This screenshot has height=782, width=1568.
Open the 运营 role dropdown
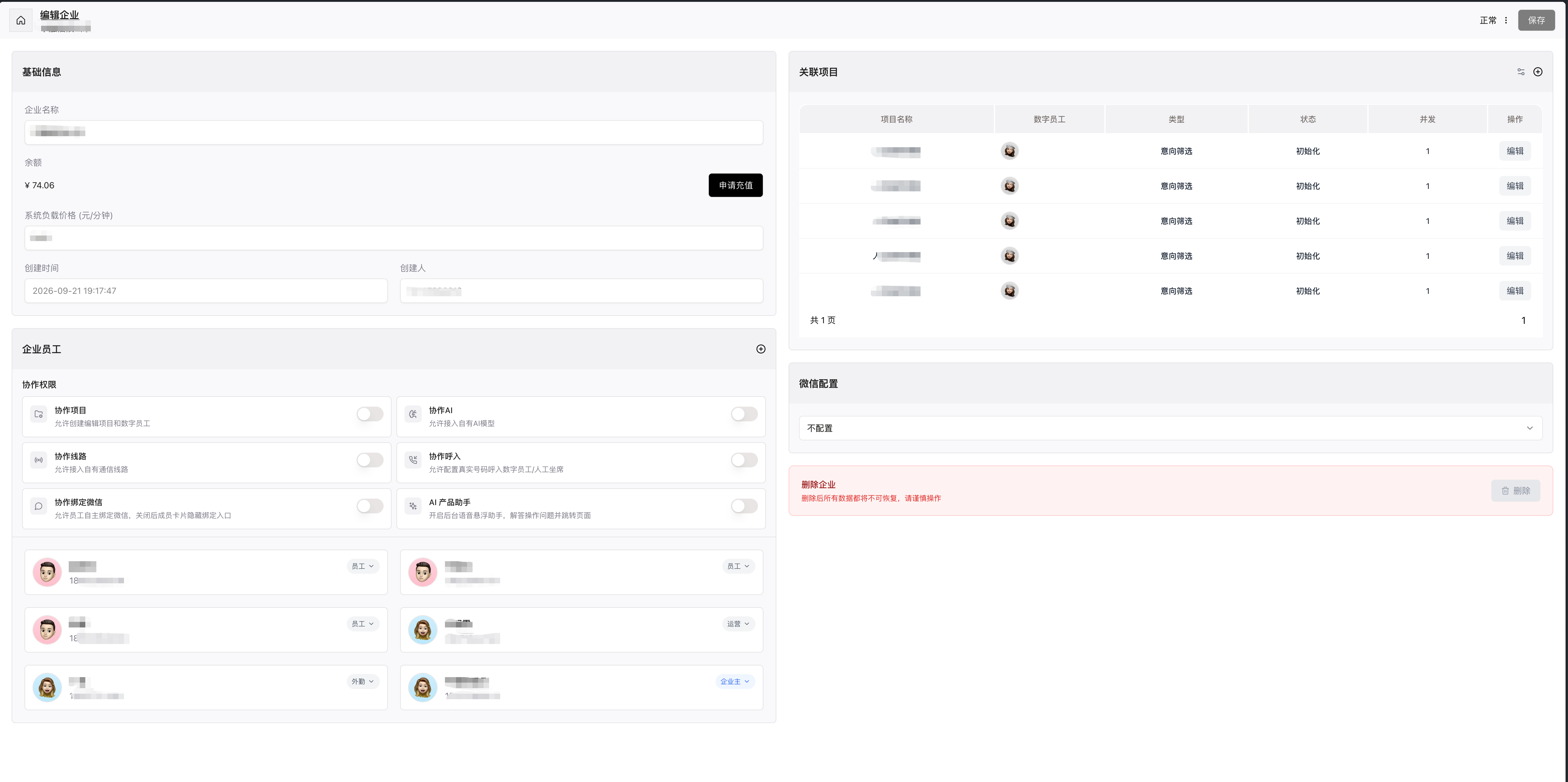pyautogui.click(x=738, y=624)
